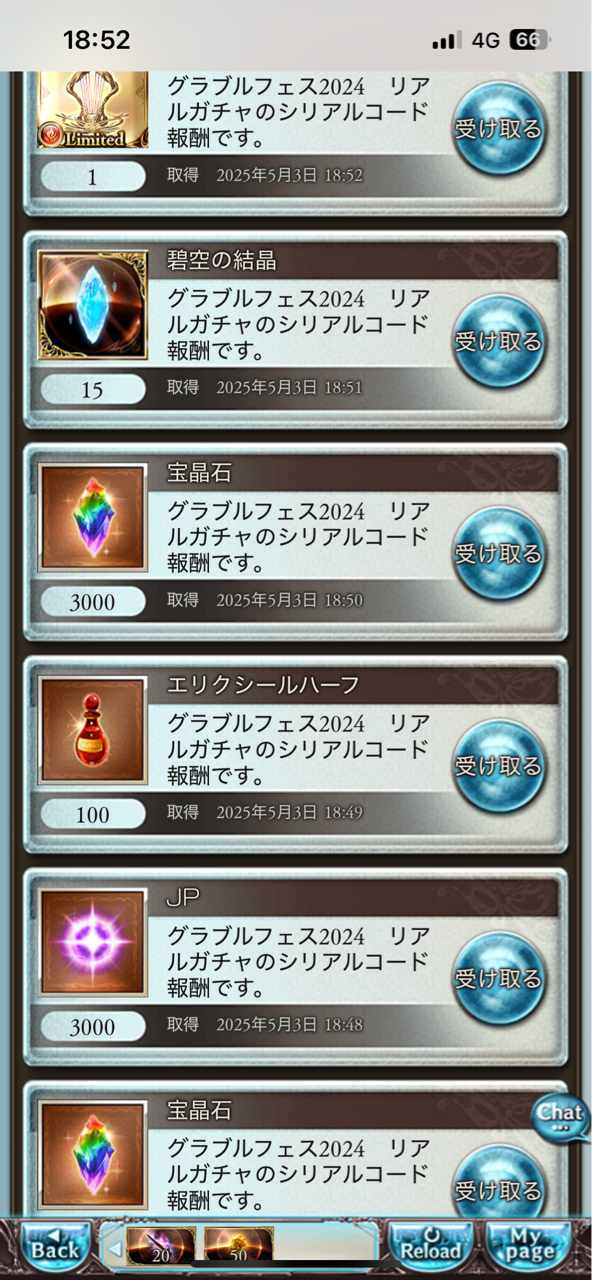Tap the bottom bar item icon showing 20

160,1247
